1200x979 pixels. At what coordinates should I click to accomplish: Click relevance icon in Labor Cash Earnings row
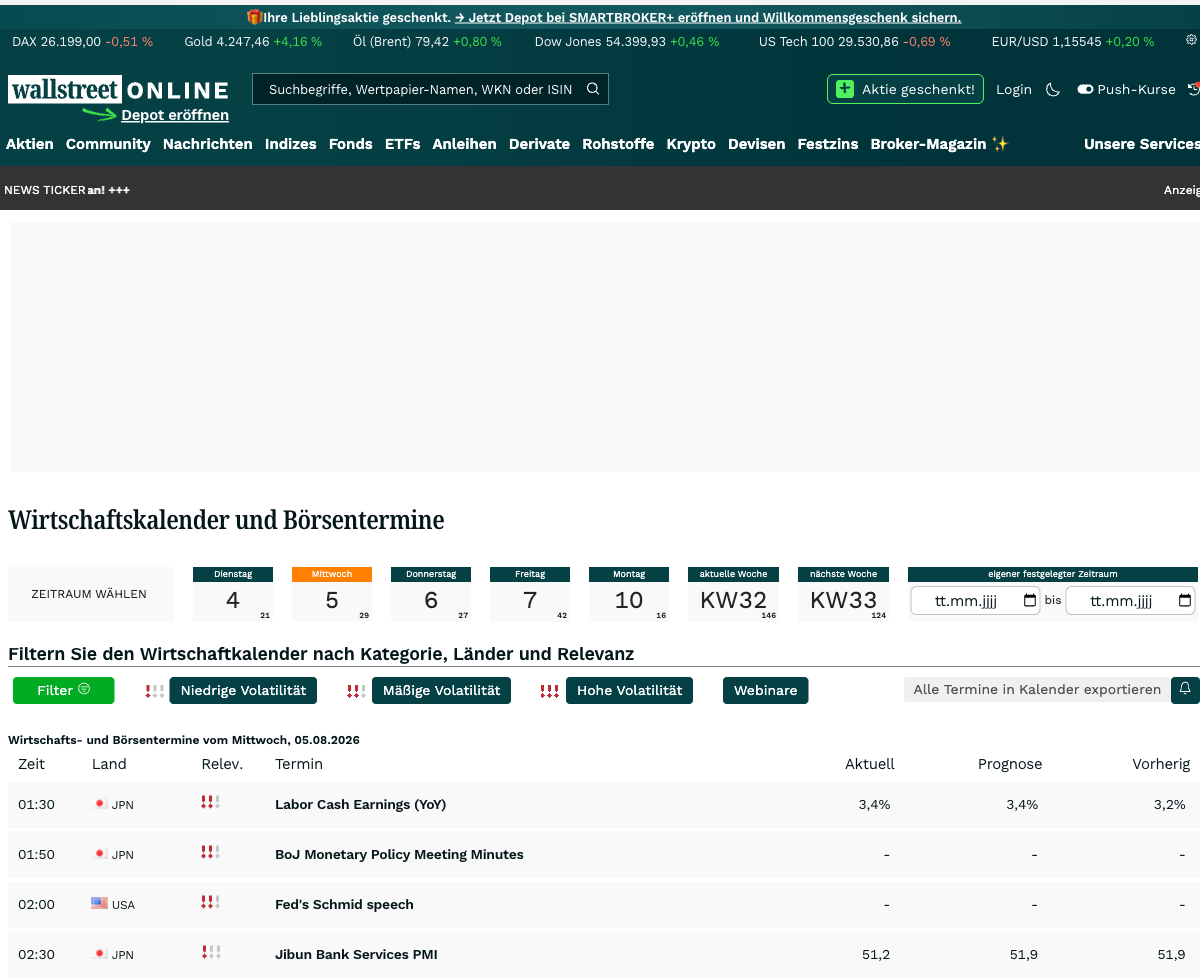[210, 802]
